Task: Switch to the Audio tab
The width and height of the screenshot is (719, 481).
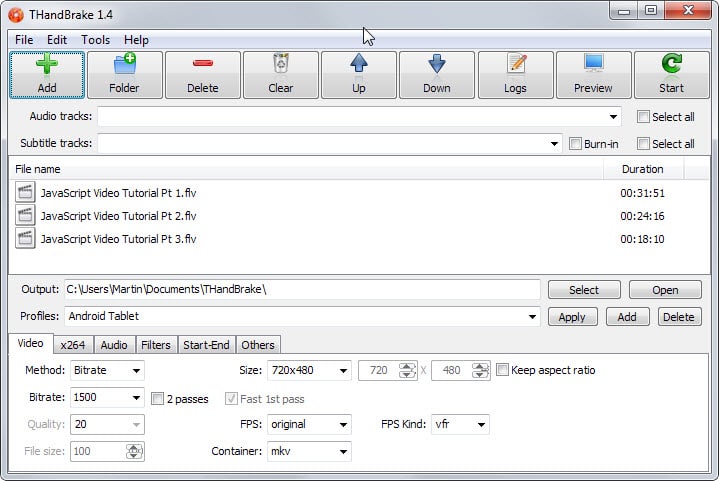Action: coord(114,345)
